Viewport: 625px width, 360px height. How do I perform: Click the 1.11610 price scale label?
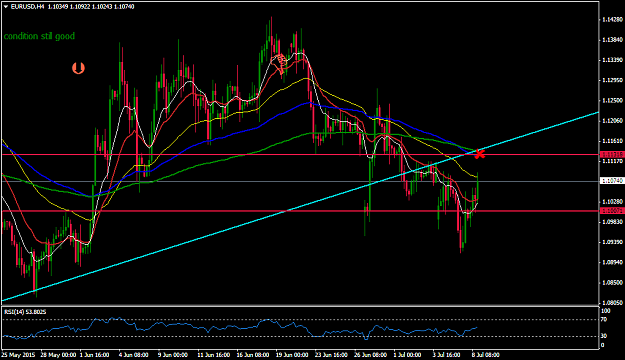[x=613, y=141]
